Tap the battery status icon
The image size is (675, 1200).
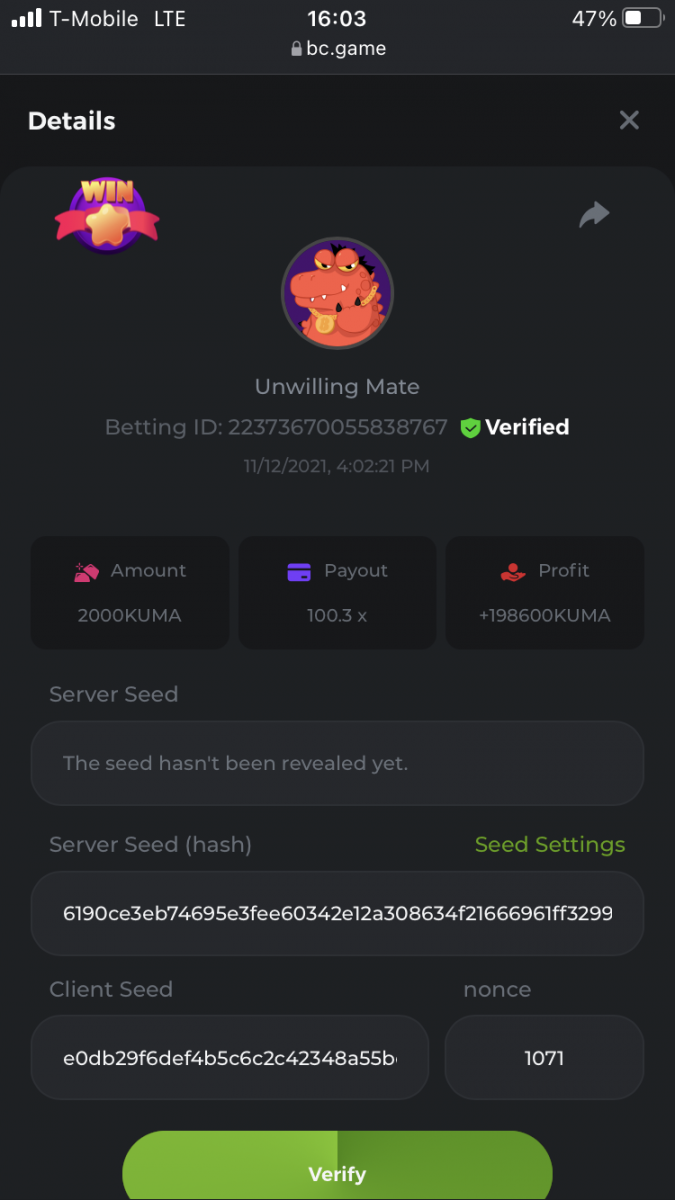click(x=642, y=19)
